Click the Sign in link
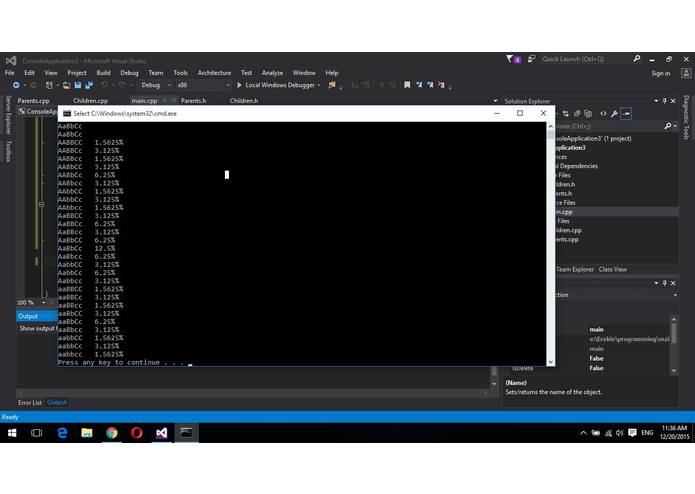Screen dimensions: 695x494 (660, 74)
